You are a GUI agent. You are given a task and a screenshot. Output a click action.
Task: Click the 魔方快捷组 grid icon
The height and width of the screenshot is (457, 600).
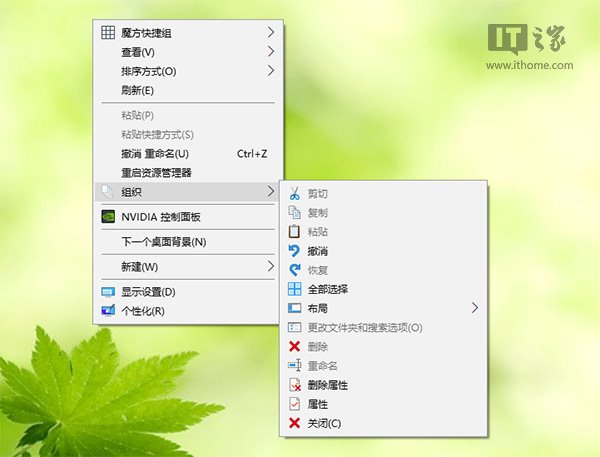(108, 33)
